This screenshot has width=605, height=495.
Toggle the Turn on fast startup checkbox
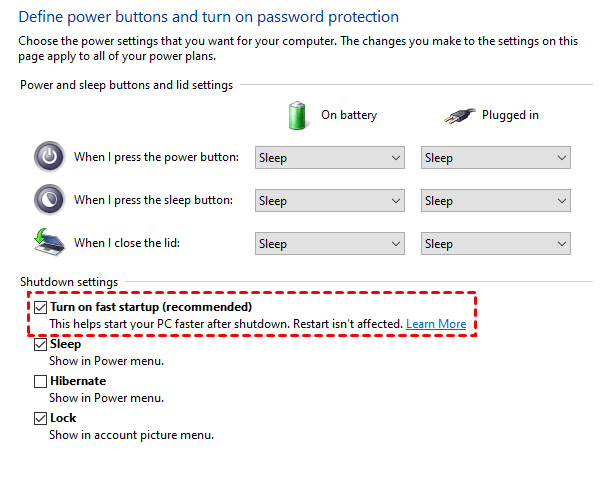click(41, 307)
